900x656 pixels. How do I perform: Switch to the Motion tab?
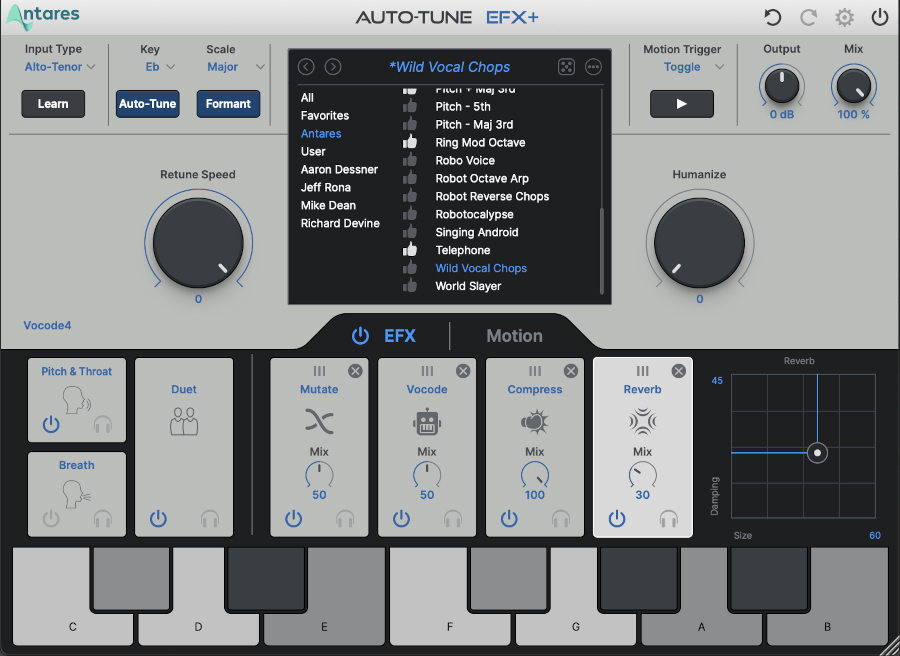[x=514, y=336]
